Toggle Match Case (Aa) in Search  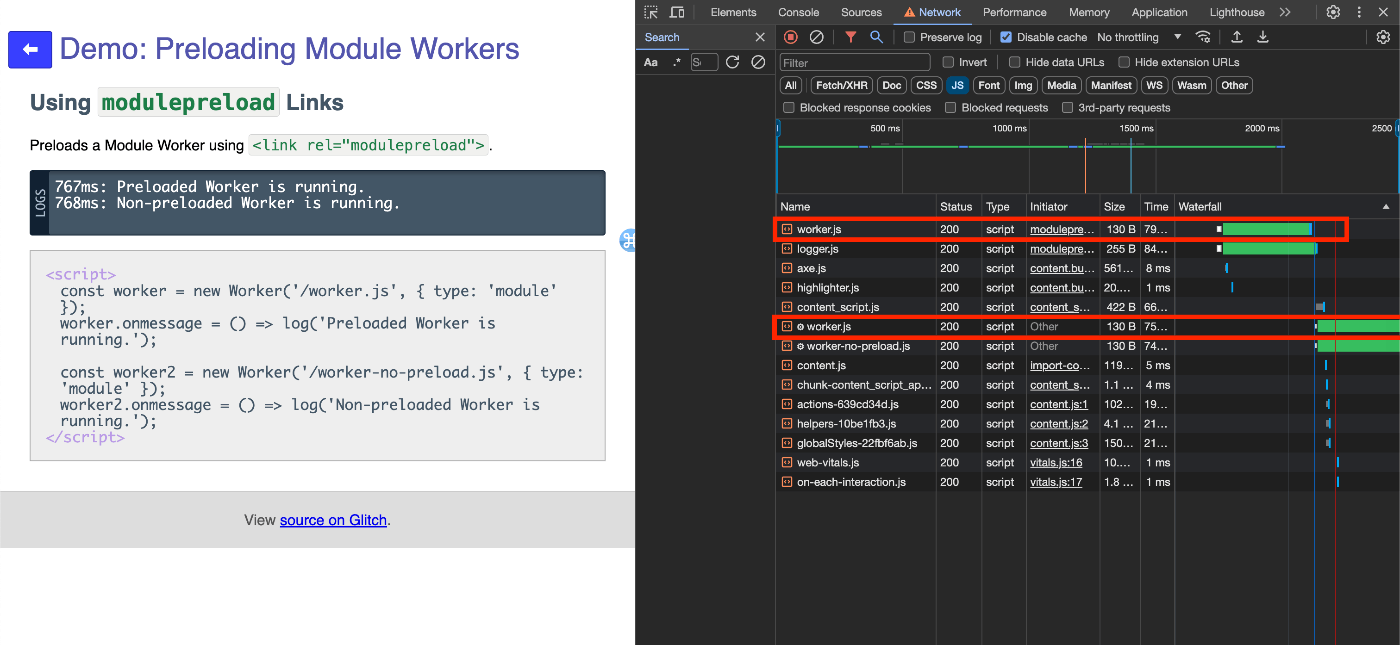click(x=651, y=62)
